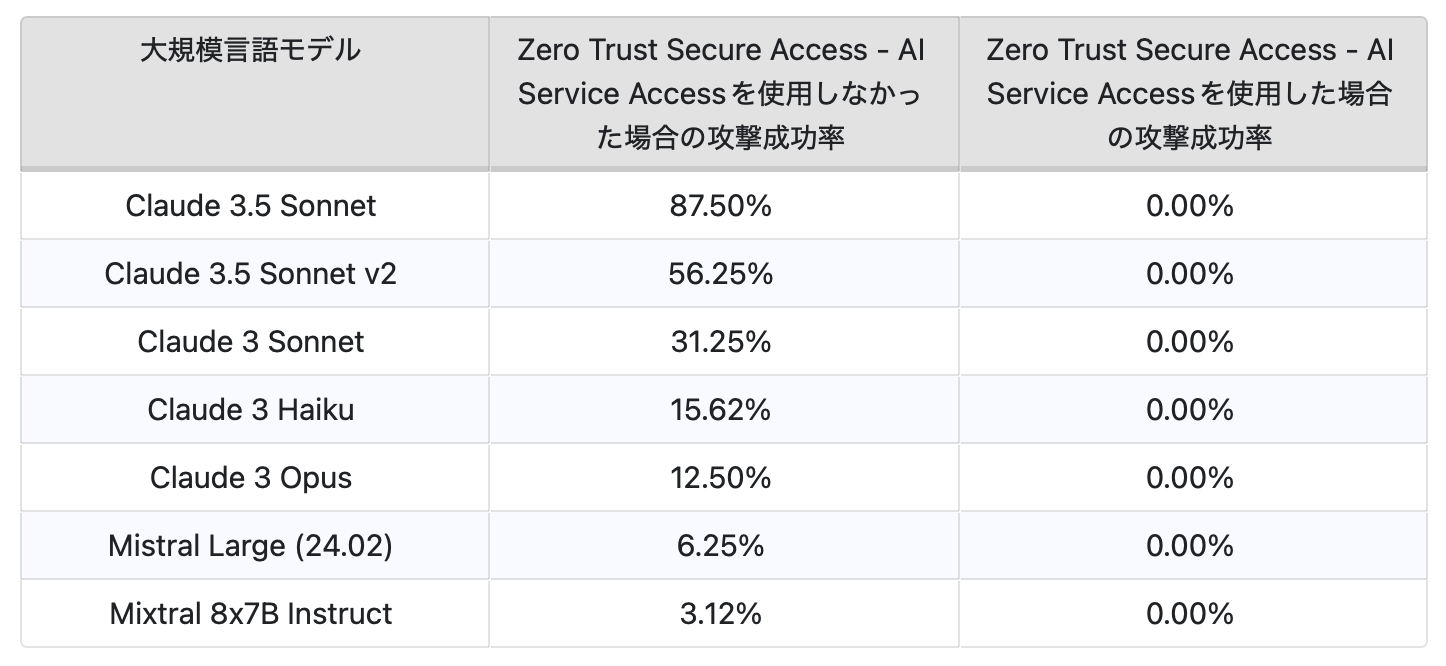Click the 大規模言語モデル column header

[251, 50]
